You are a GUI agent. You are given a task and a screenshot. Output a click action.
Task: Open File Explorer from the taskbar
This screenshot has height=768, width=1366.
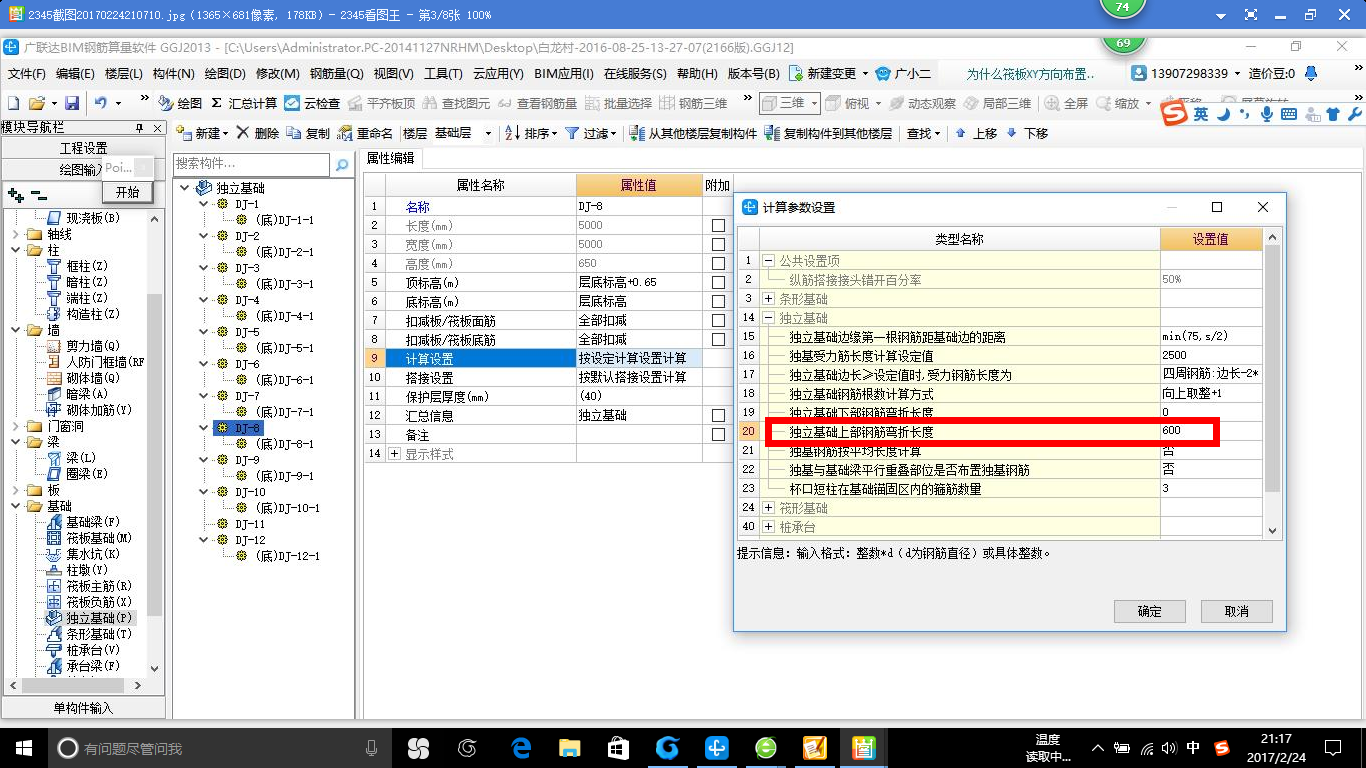(569, 747)
